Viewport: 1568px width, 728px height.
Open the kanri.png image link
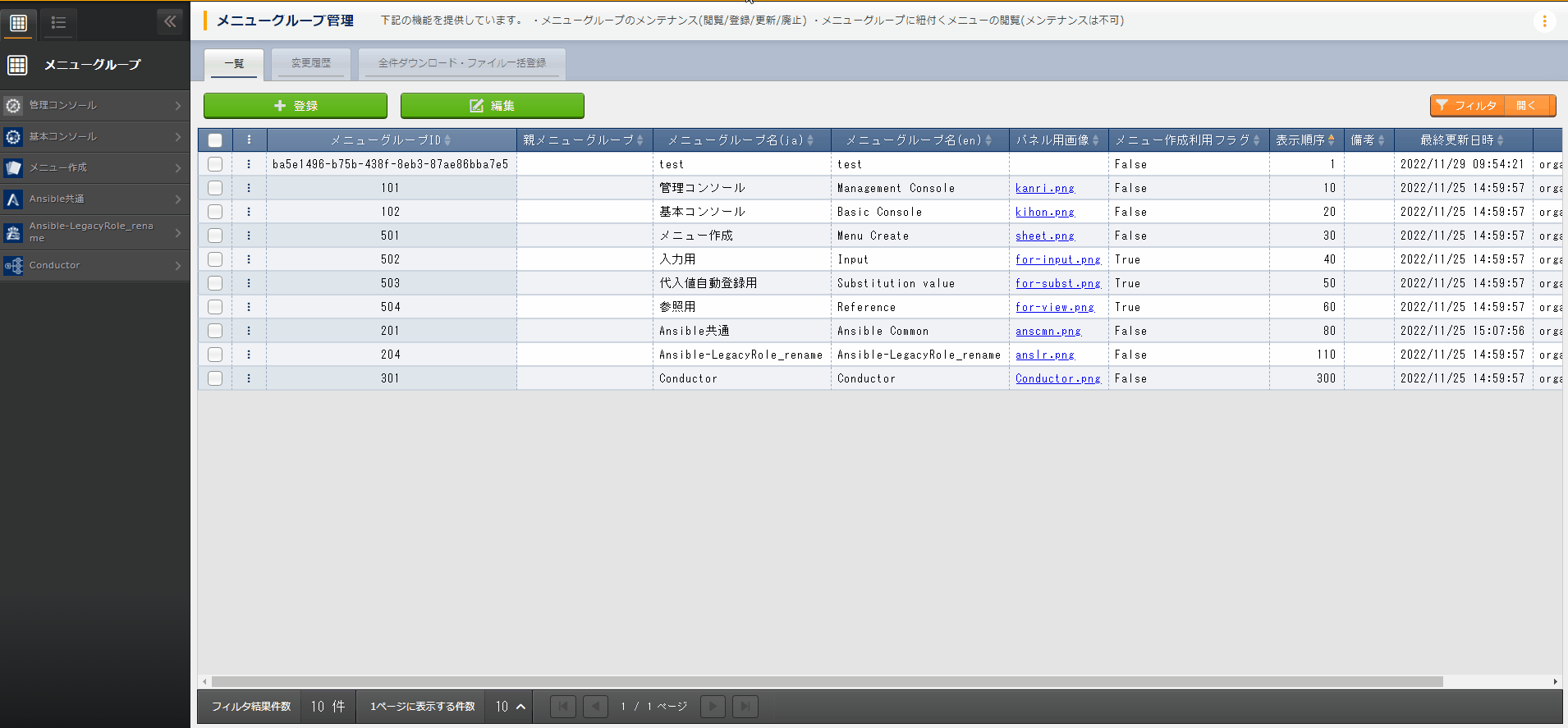[x=1044, y=188]
